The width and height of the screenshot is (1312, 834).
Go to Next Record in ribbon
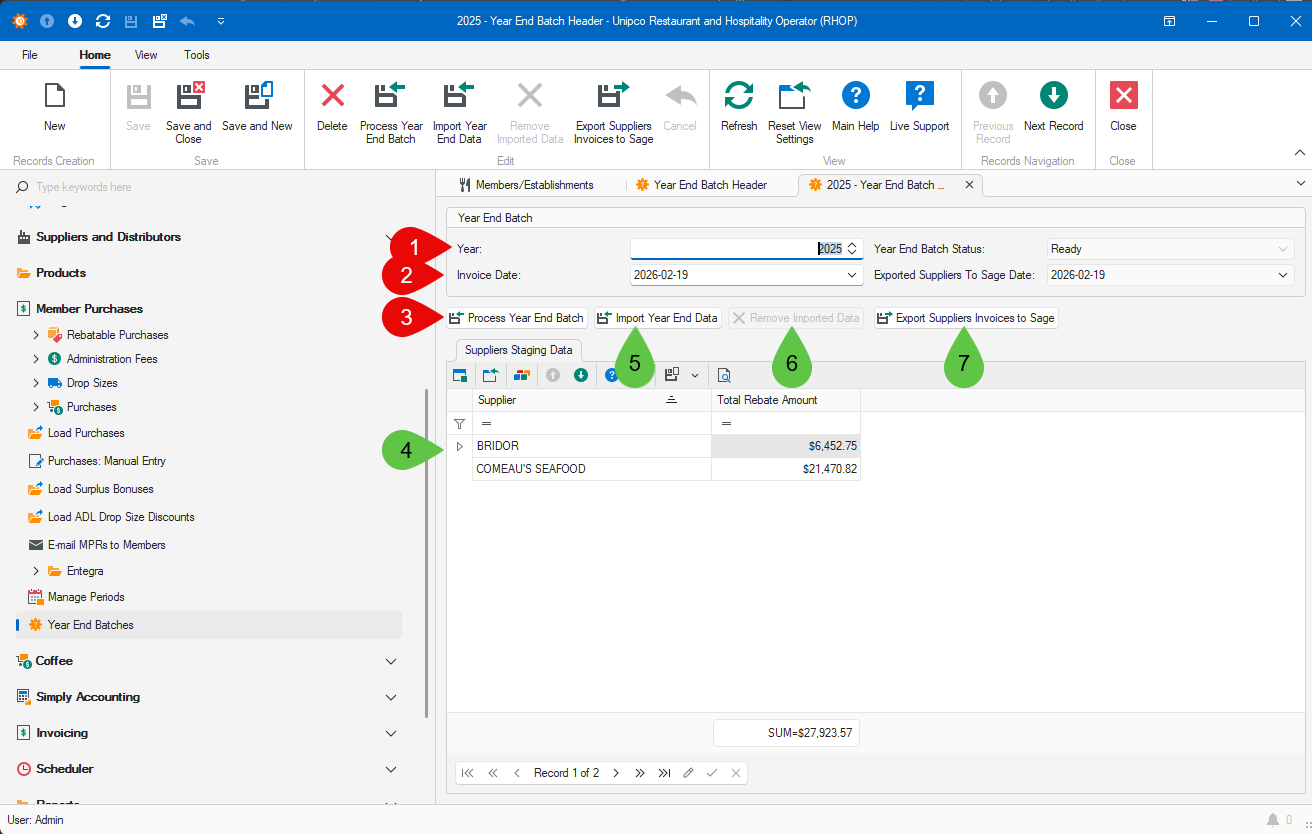[1053, 97]
